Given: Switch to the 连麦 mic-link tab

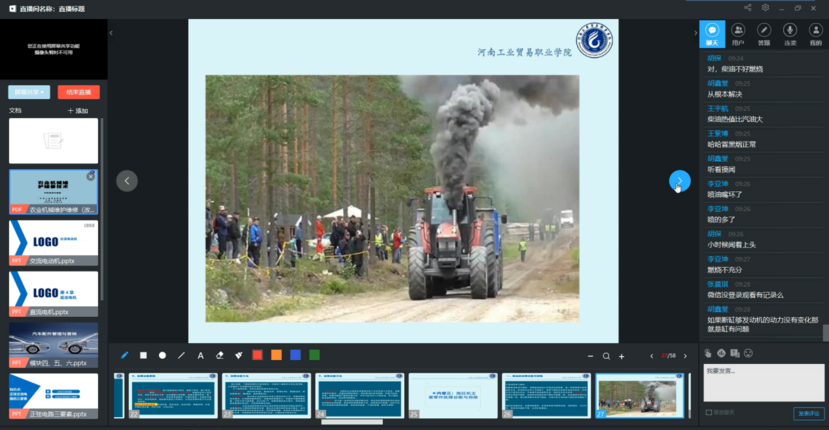Looking at the screenshot, I should [790, 34].
